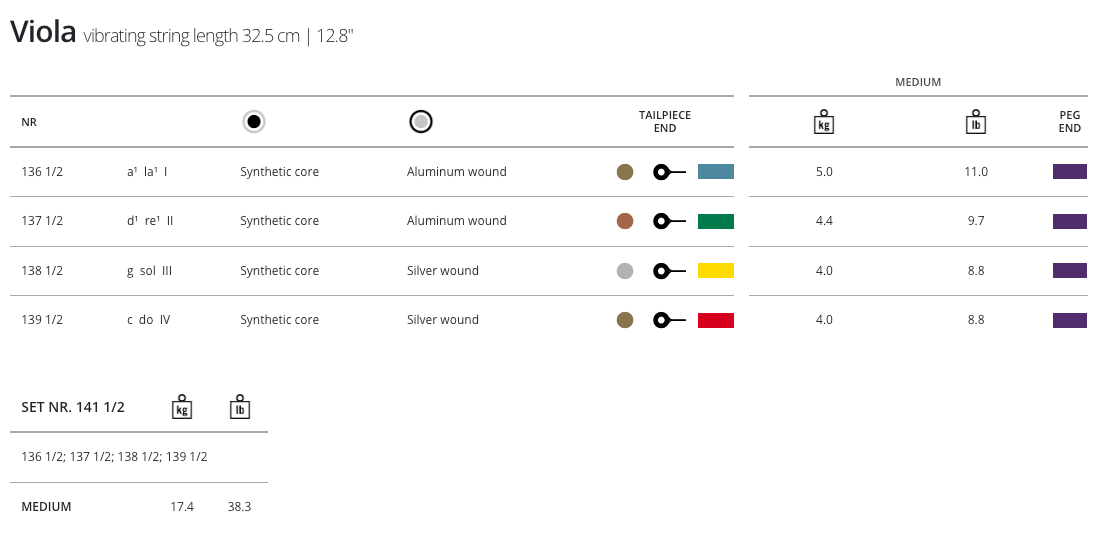Click the yellow tailpiece swatch for g string
The height and width of the screenshot is (549, 1101).
point(716,271)
